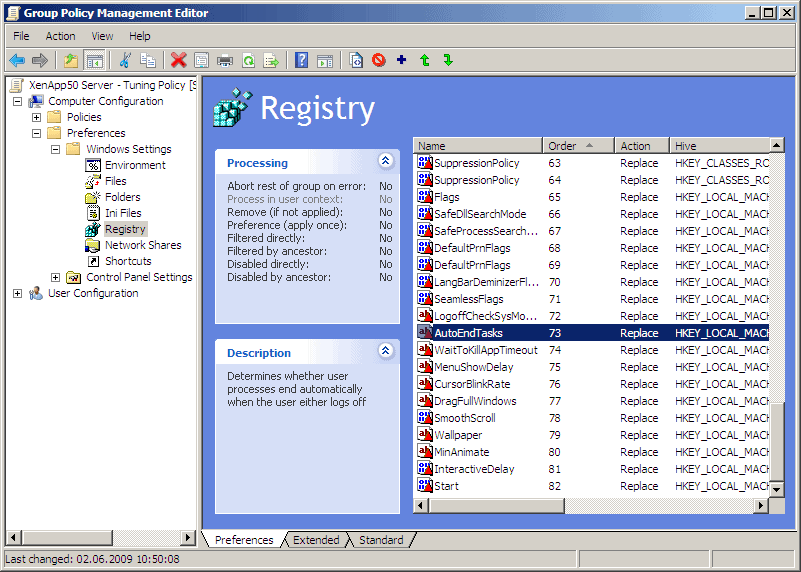Screen dimensions: 801x572
Task: Click the Cut scissors icon
Action: [125, 61]
